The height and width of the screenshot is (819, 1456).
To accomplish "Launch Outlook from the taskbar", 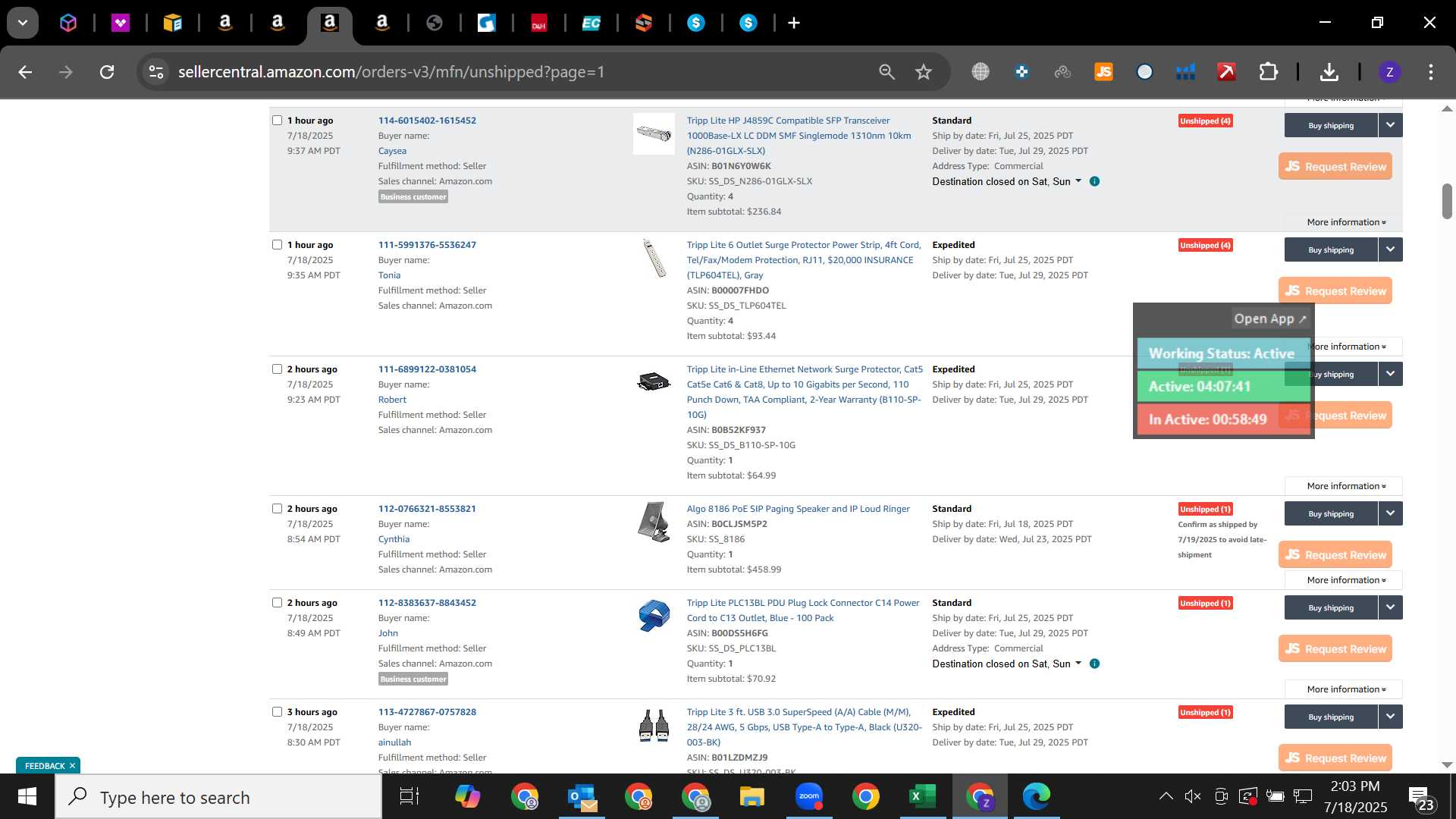I will pos(582,797).
